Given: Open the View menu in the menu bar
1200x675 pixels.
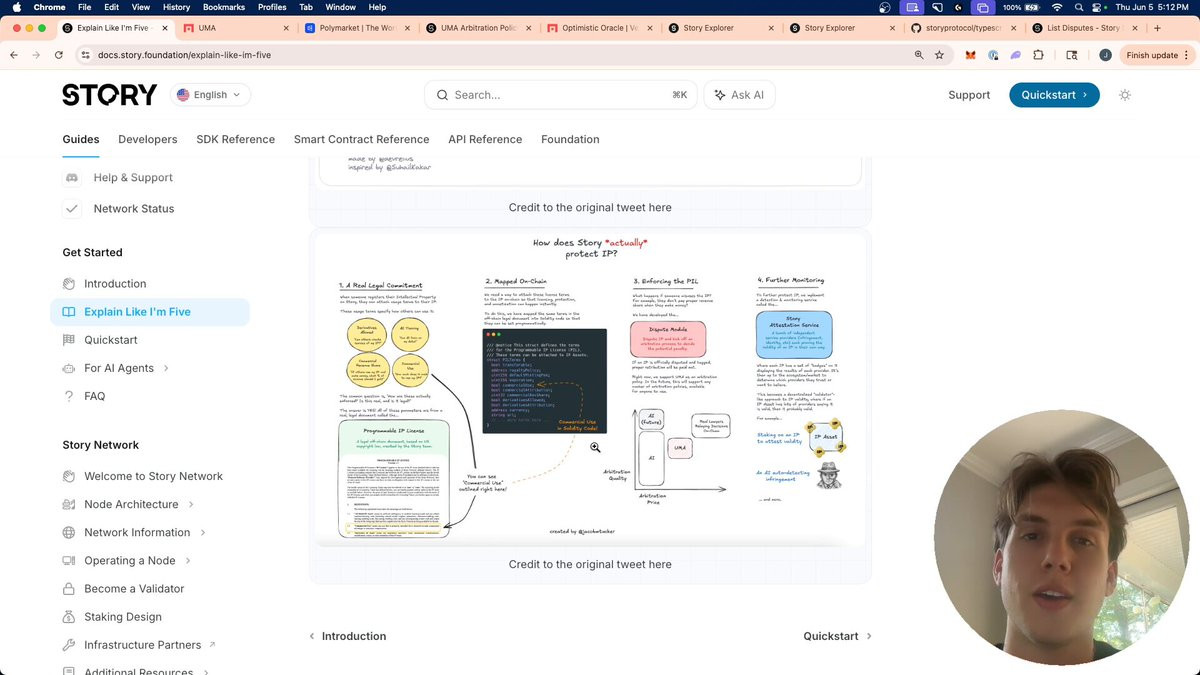Looking at the screenshot, I should [139, 7].
